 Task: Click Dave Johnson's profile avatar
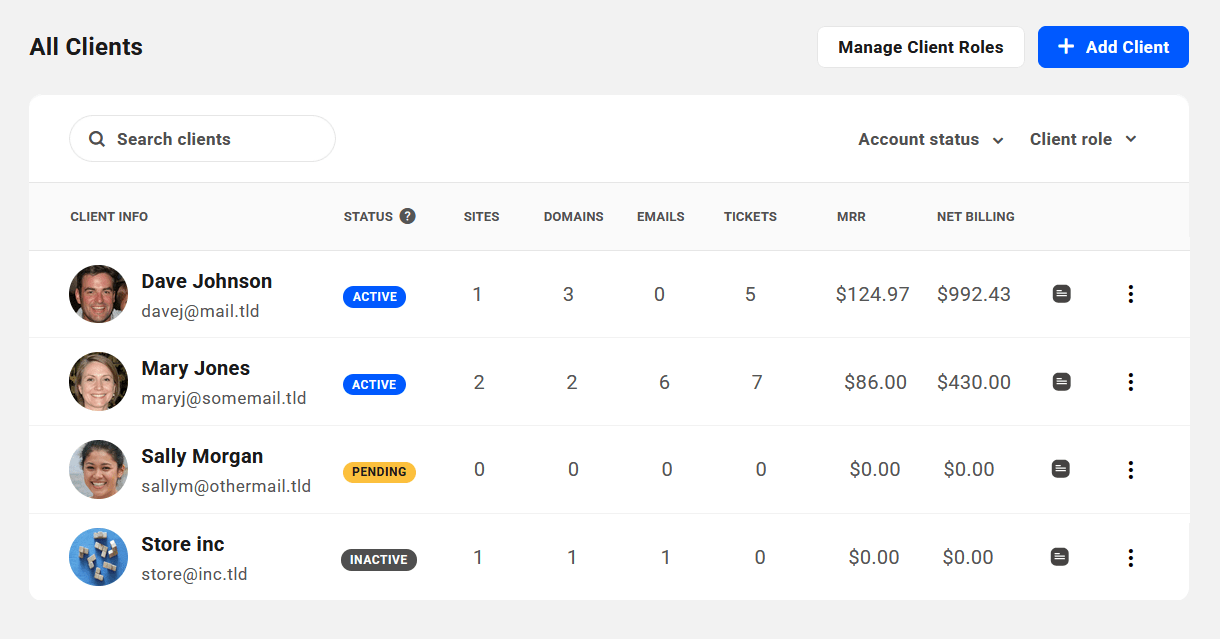pyautogui.click(x=98, y=294)
